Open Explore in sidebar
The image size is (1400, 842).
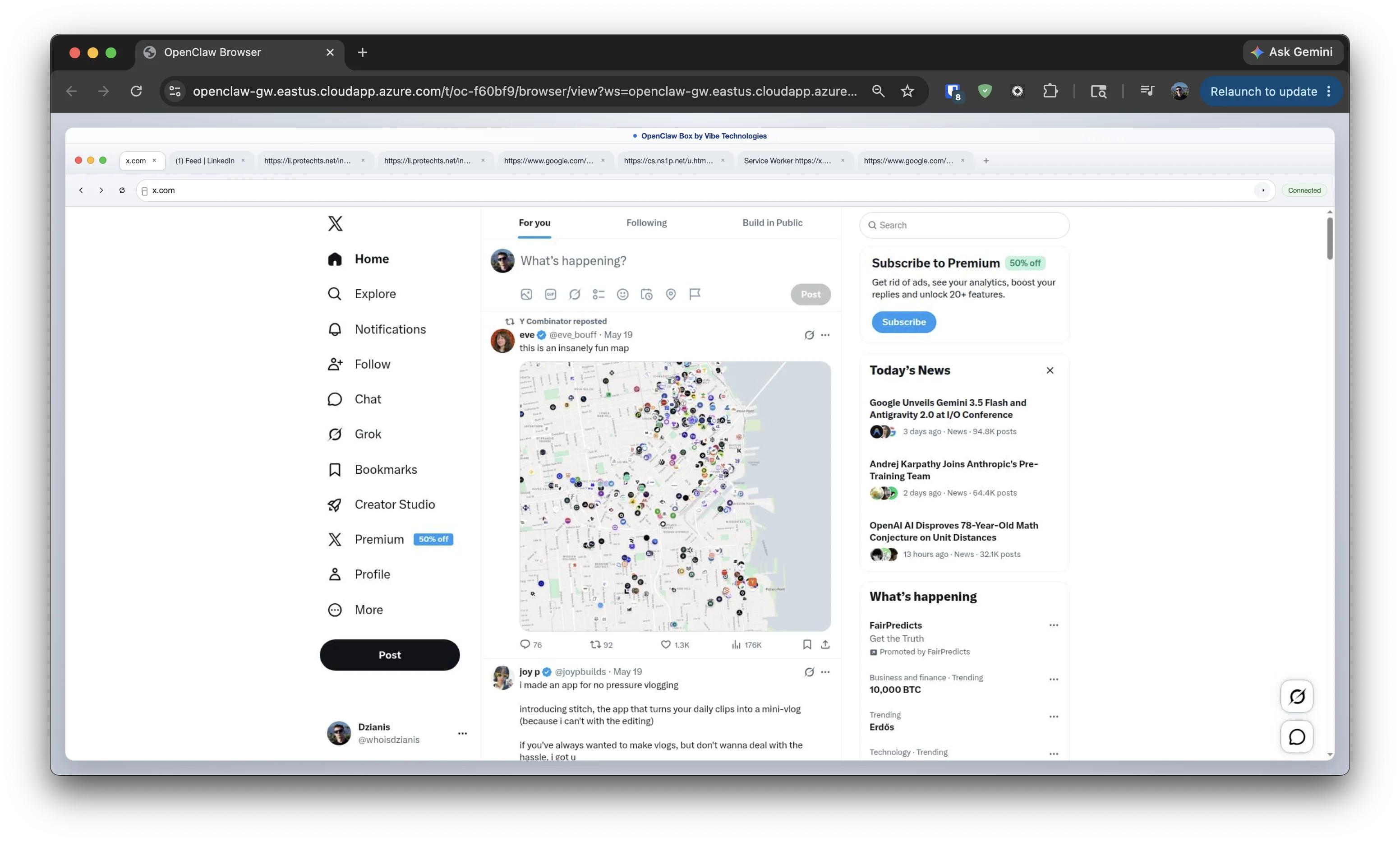pos(362,294)
